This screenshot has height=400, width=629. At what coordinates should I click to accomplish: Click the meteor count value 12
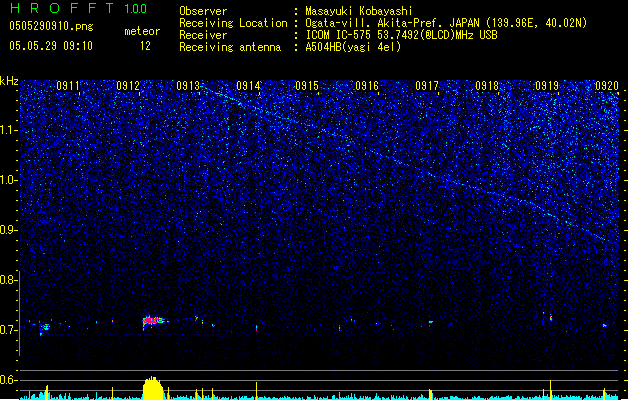[145, 46]
